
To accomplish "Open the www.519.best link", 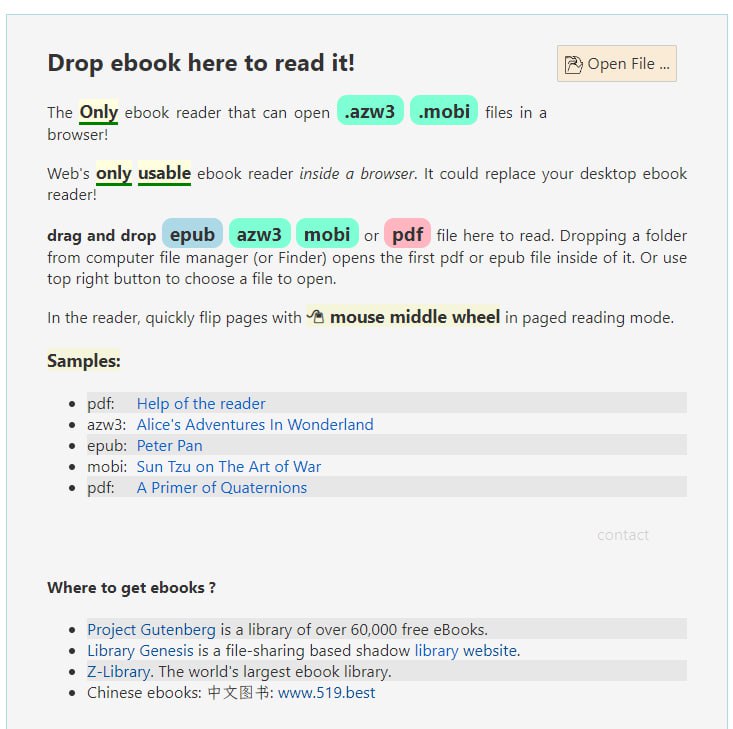I will click(x=326, y=692).
